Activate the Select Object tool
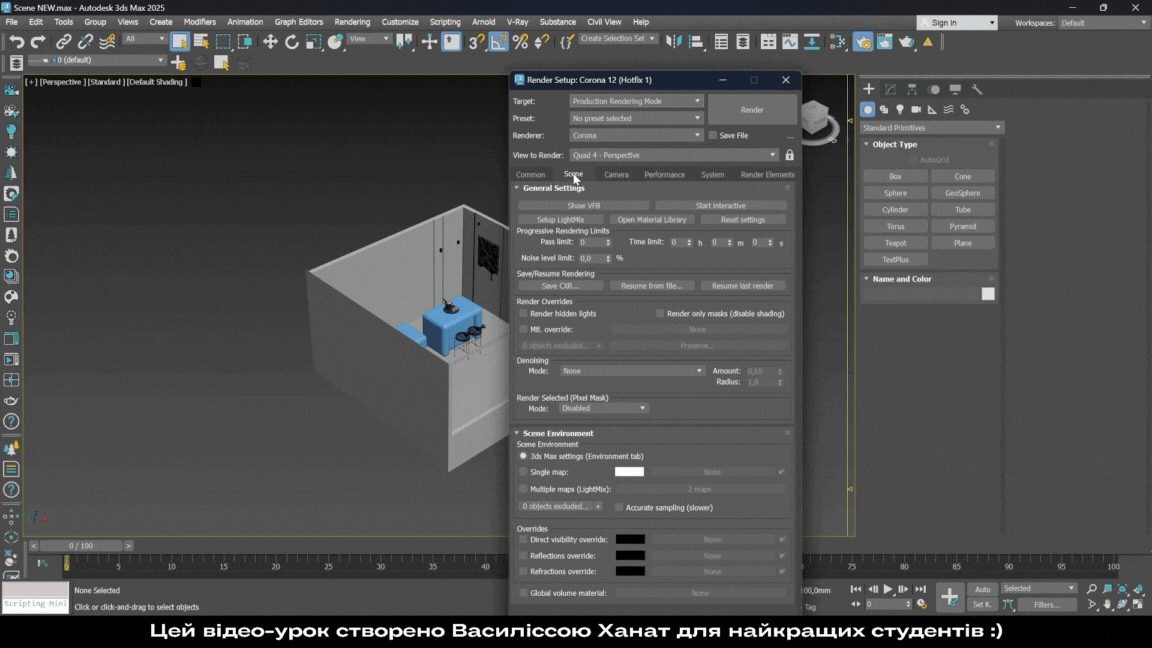Viewport: 1152px width, 648px height. click(179, 42)
